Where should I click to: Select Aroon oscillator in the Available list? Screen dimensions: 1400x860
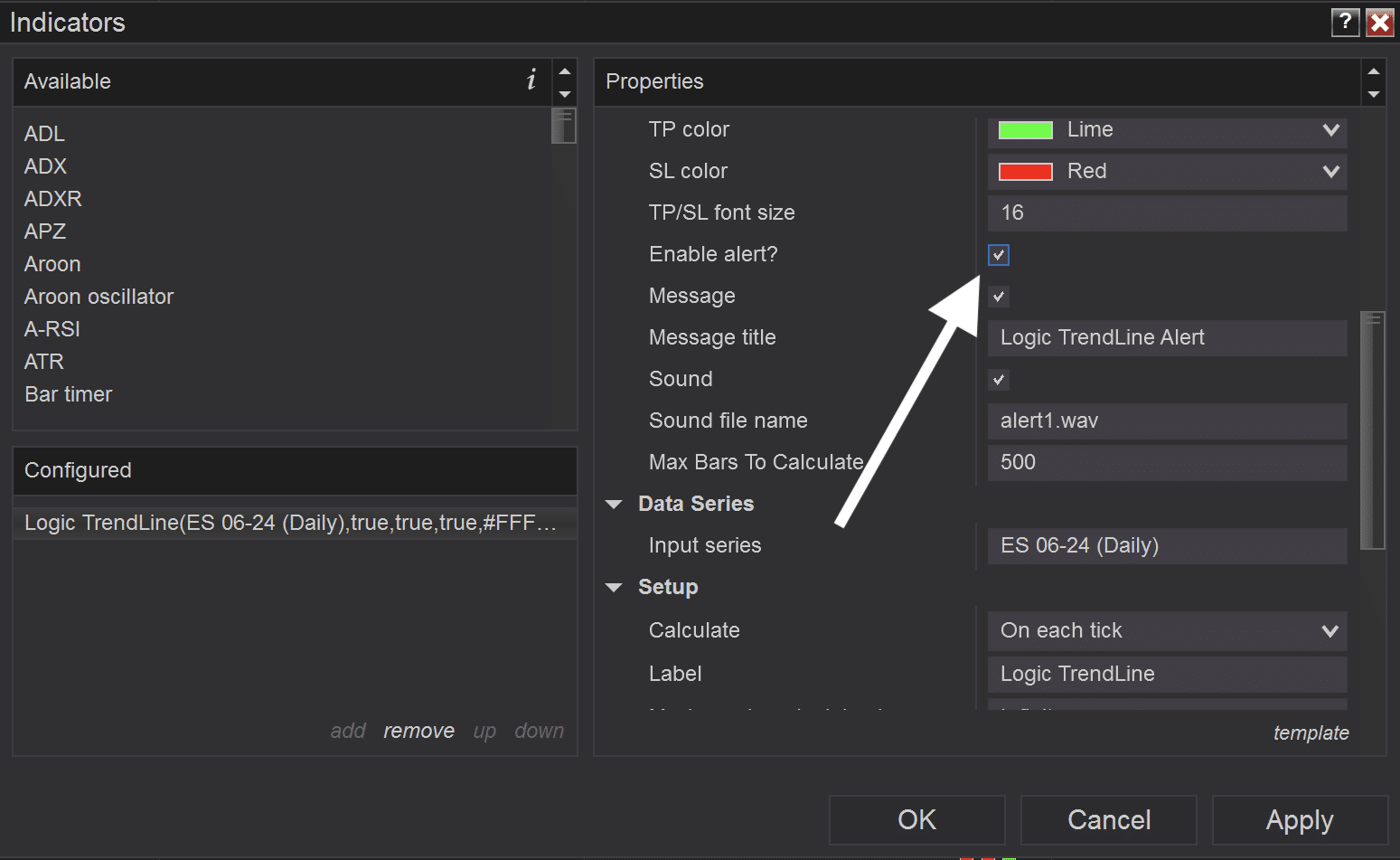pyautogui.click(x=99, y=297)
